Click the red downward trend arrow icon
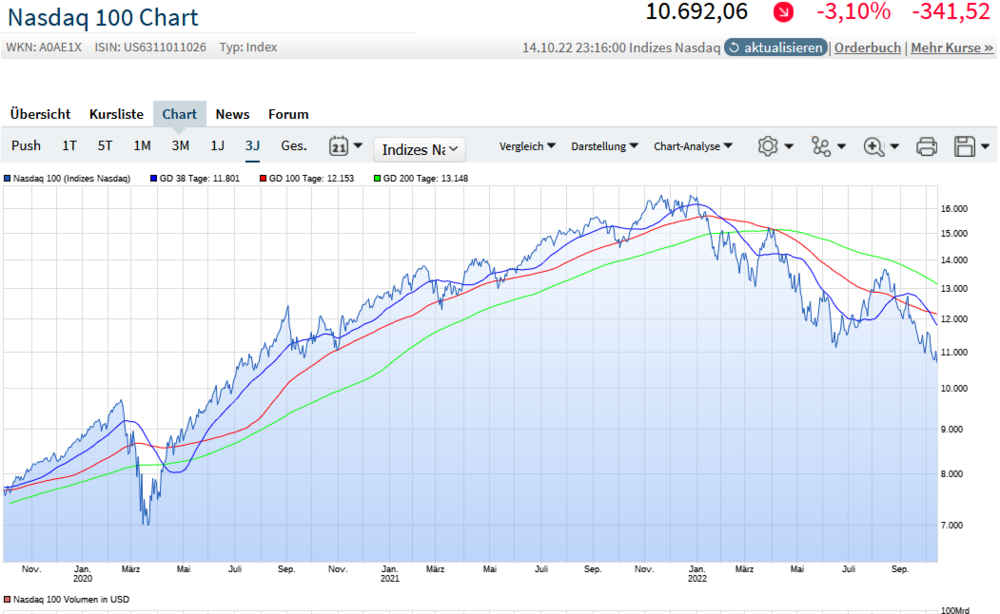The width and height of the screenshot is (1000, 614). [x=783, y=11]
